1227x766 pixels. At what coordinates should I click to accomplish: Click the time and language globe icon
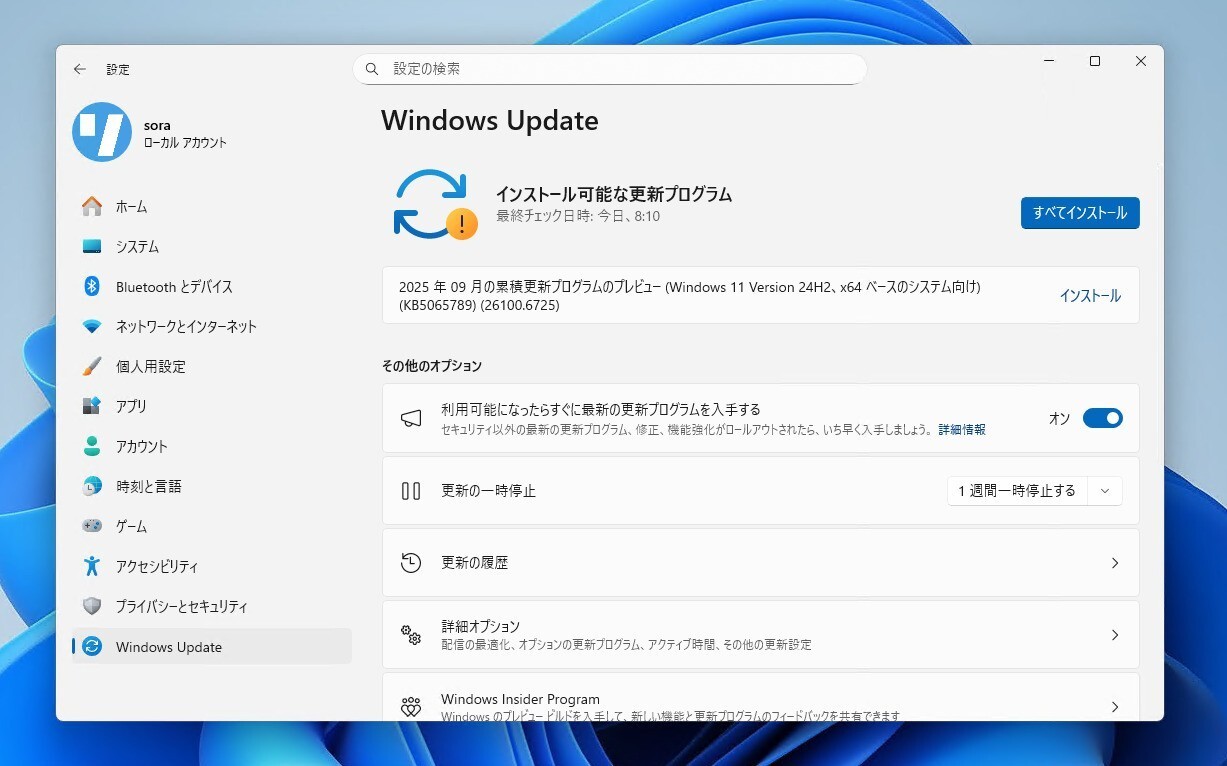click(x=92, y=486)
